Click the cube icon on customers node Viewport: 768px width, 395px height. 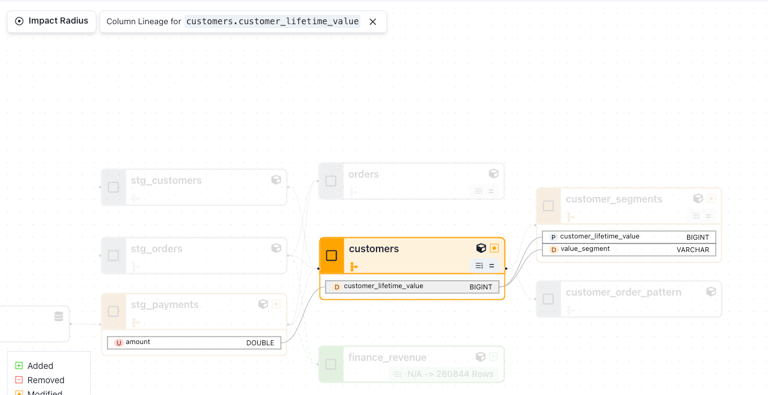coord(481,248)
